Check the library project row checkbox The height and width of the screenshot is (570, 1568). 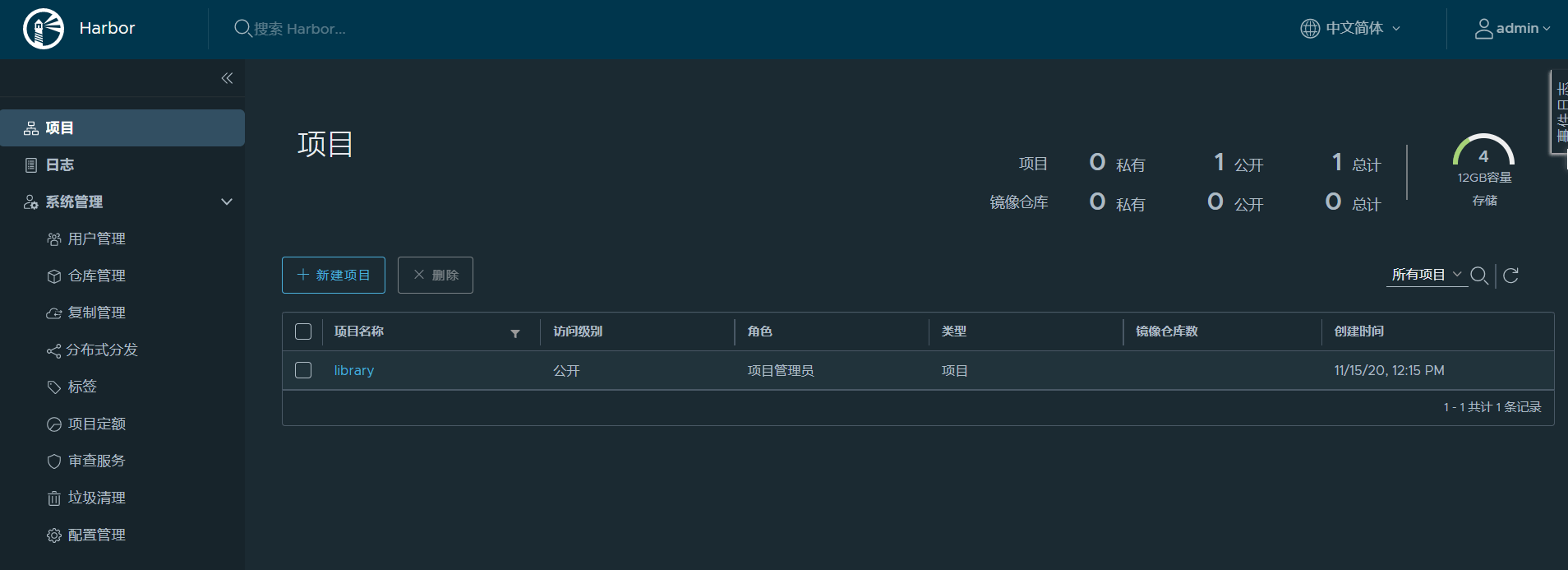click(303, 370)
